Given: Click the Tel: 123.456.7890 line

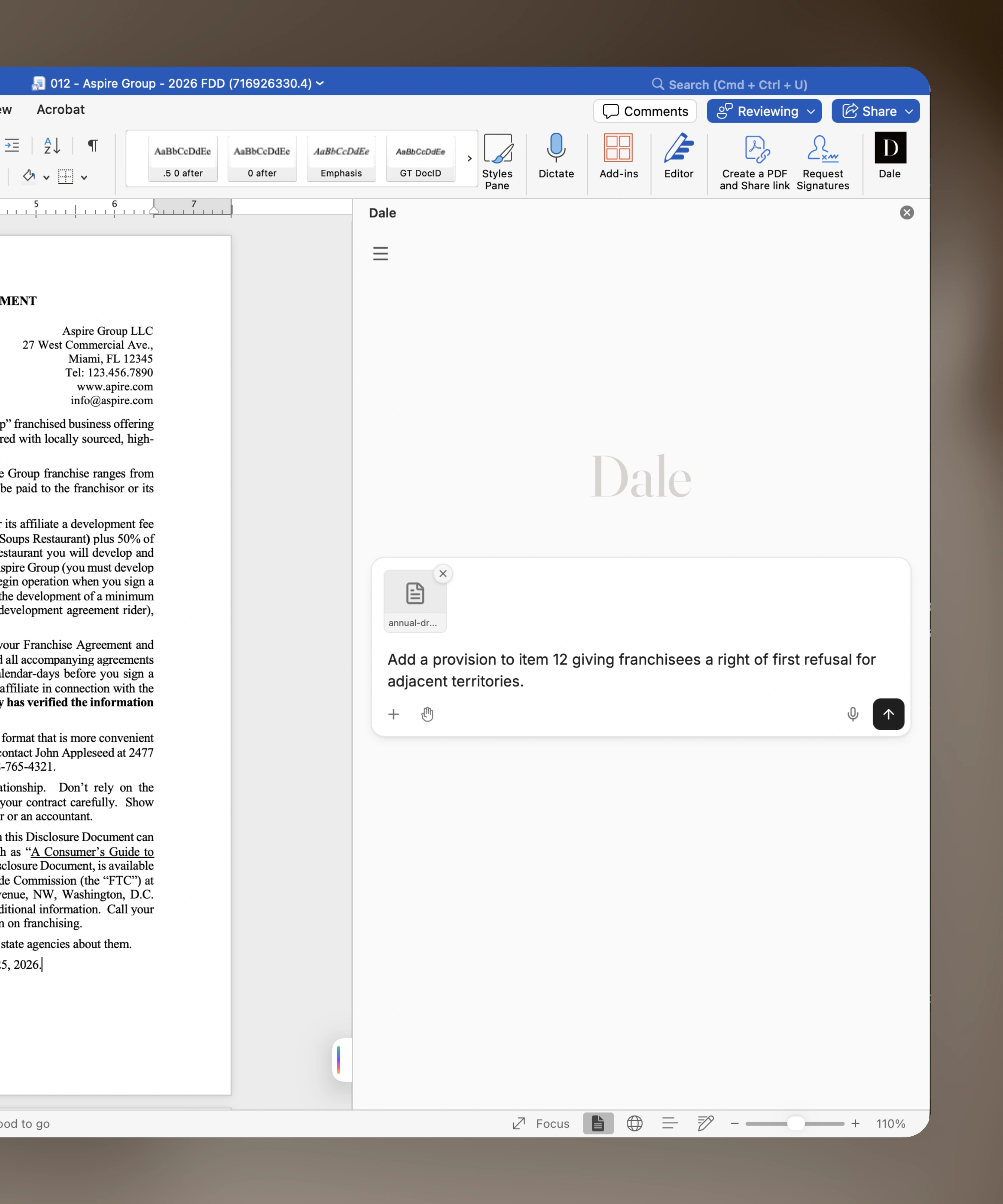Looking at the screenshot, I should (109, 373).
